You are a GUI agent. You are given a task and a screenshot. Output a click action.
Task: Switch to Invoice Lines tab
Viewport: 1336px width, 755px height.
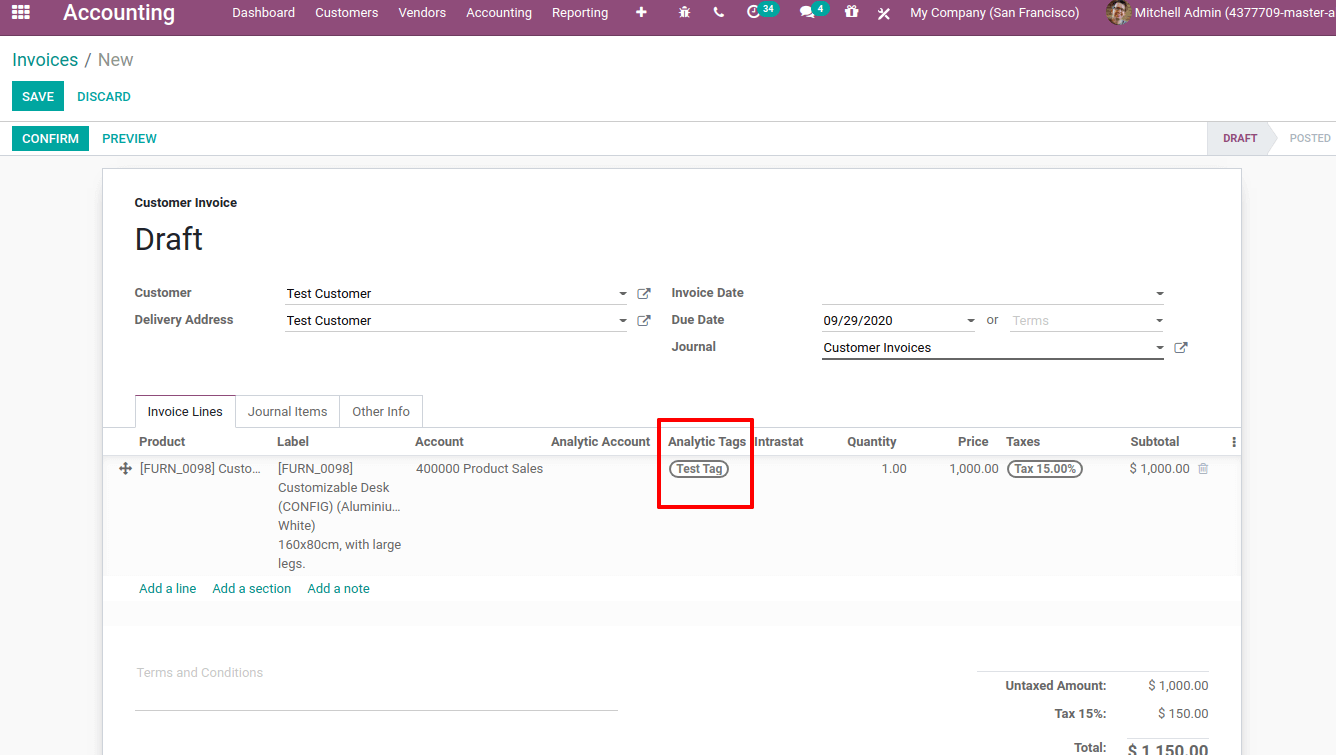(x=185, y=412)
